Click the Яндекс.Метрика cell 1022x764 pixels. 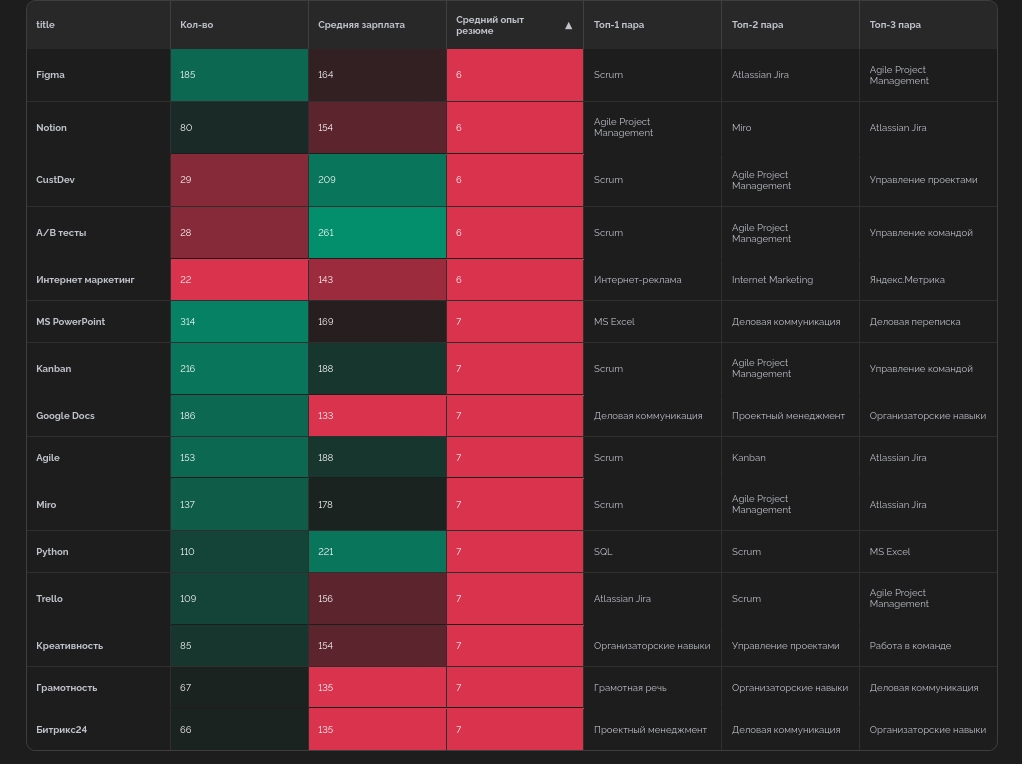point(907,280)
